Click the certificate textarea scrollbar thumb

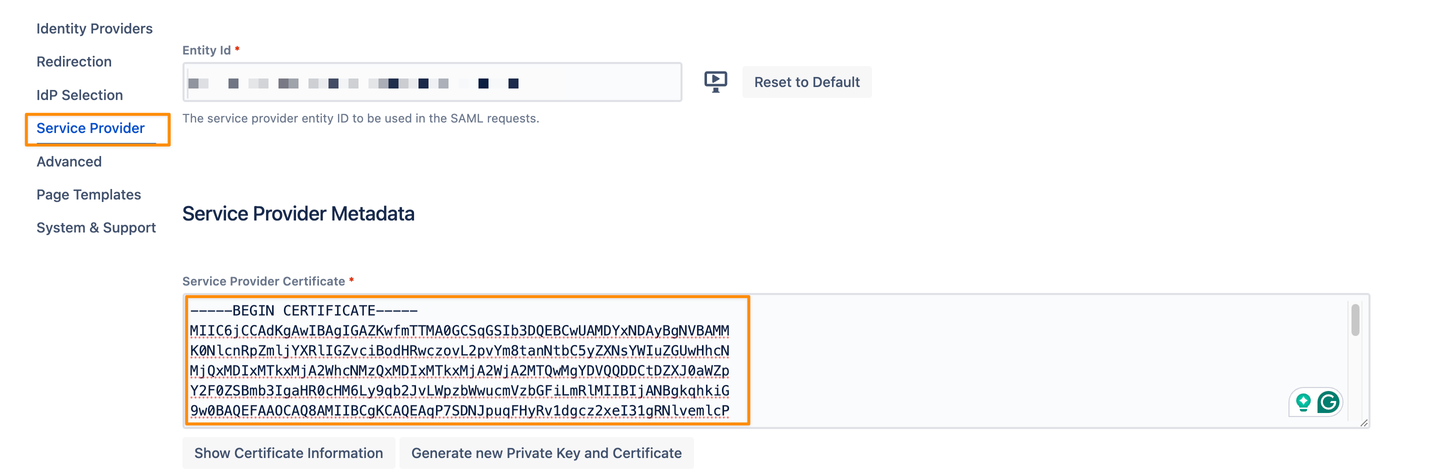pos(1355,320)
